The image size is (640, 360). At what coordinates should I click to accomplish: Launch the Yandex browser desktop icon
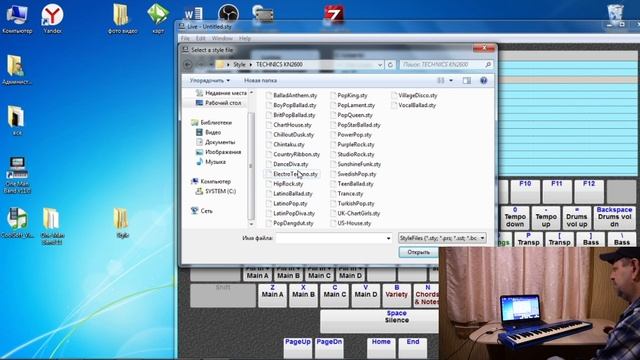point(52,18)
